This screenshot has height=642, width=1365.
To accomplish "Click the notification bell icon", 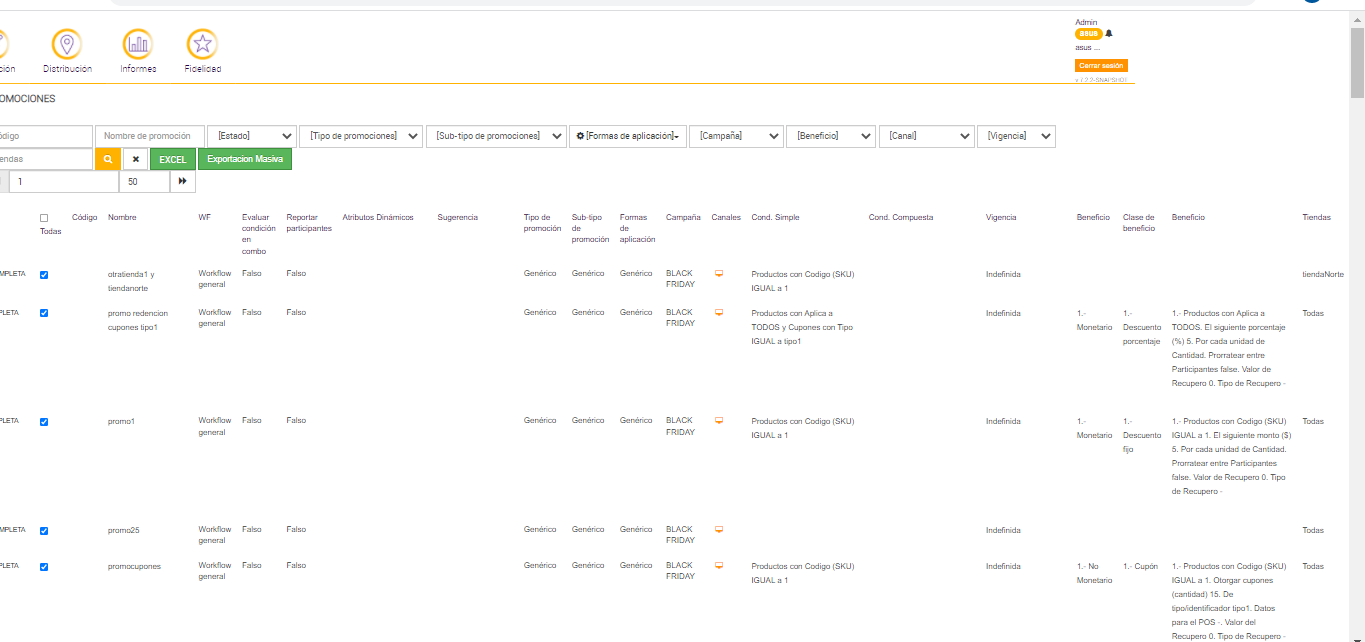I will [x=1109, y=33].
